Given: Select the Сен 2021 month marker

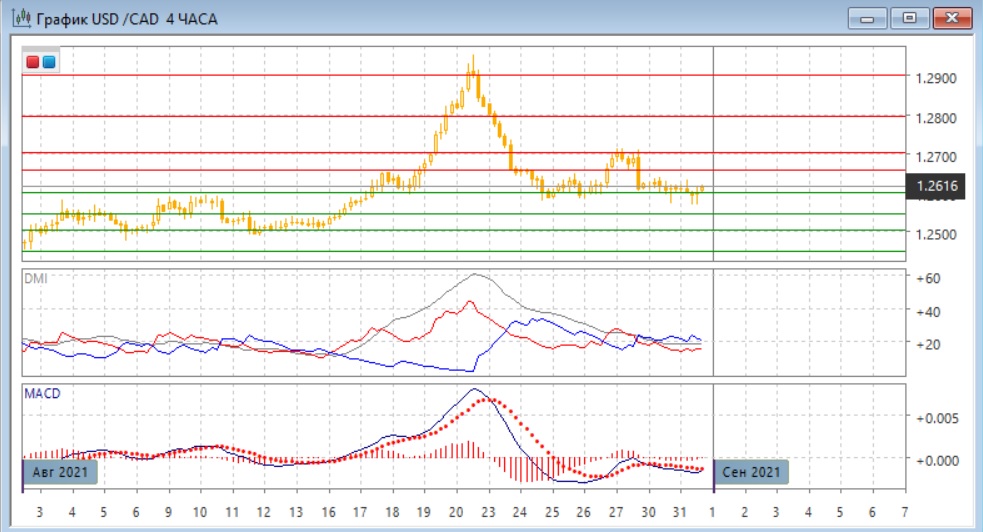Looking at the screenshot, I should (x=752, y=472).
